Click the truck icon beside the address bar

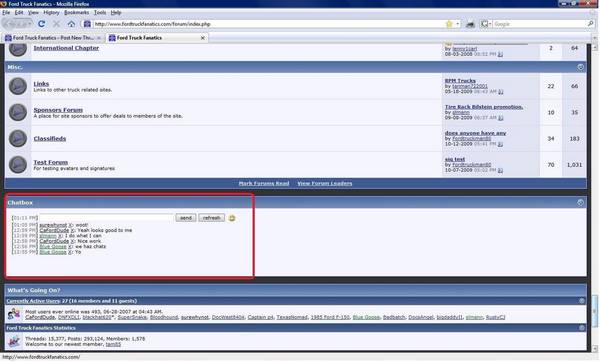point(470,24)
